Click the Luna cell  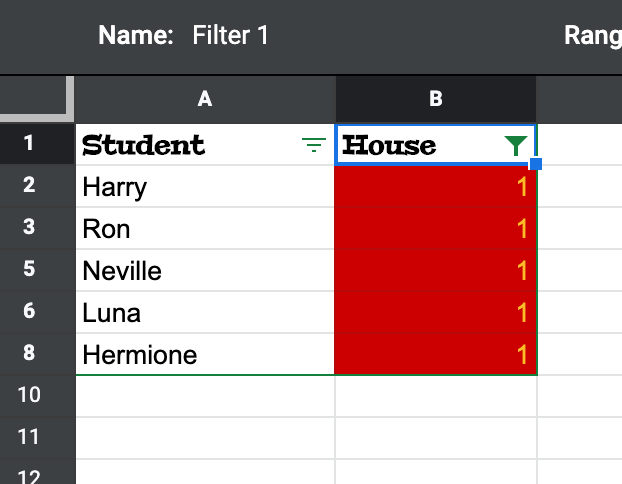point(205,313)
